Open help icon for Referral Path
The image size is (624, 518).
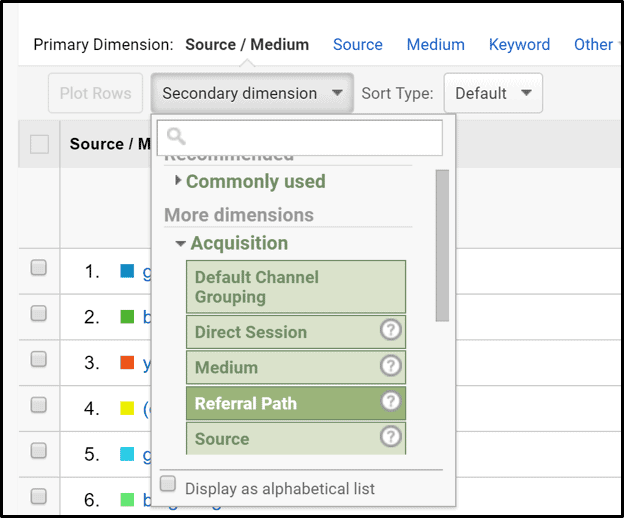[x=390, y=401]
